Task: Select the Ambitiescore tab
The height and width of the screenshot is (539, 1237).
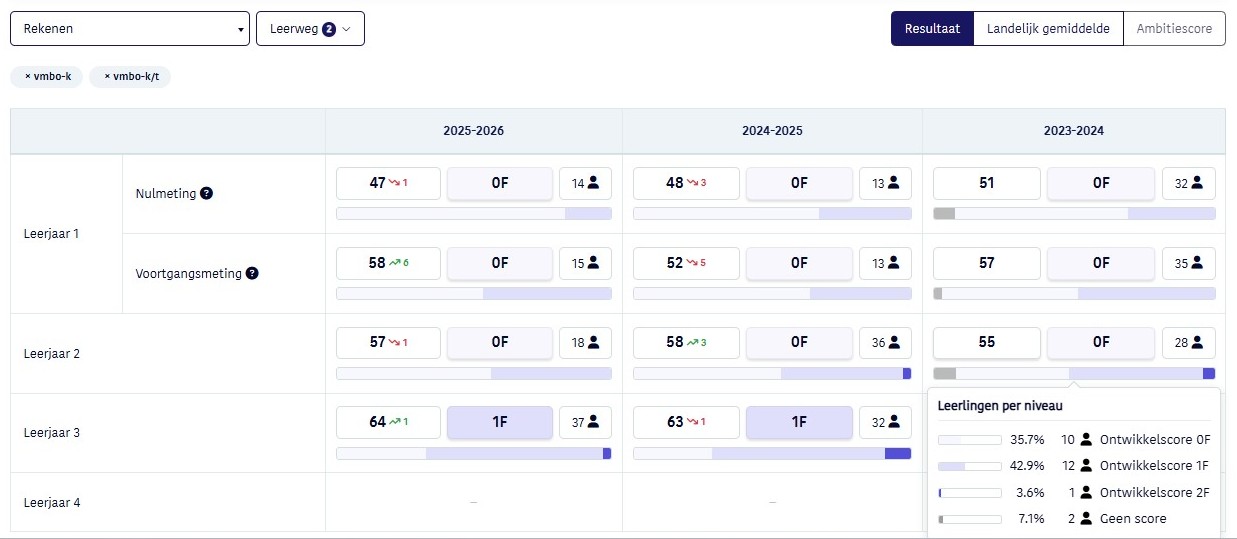Action: point(1174,29)
